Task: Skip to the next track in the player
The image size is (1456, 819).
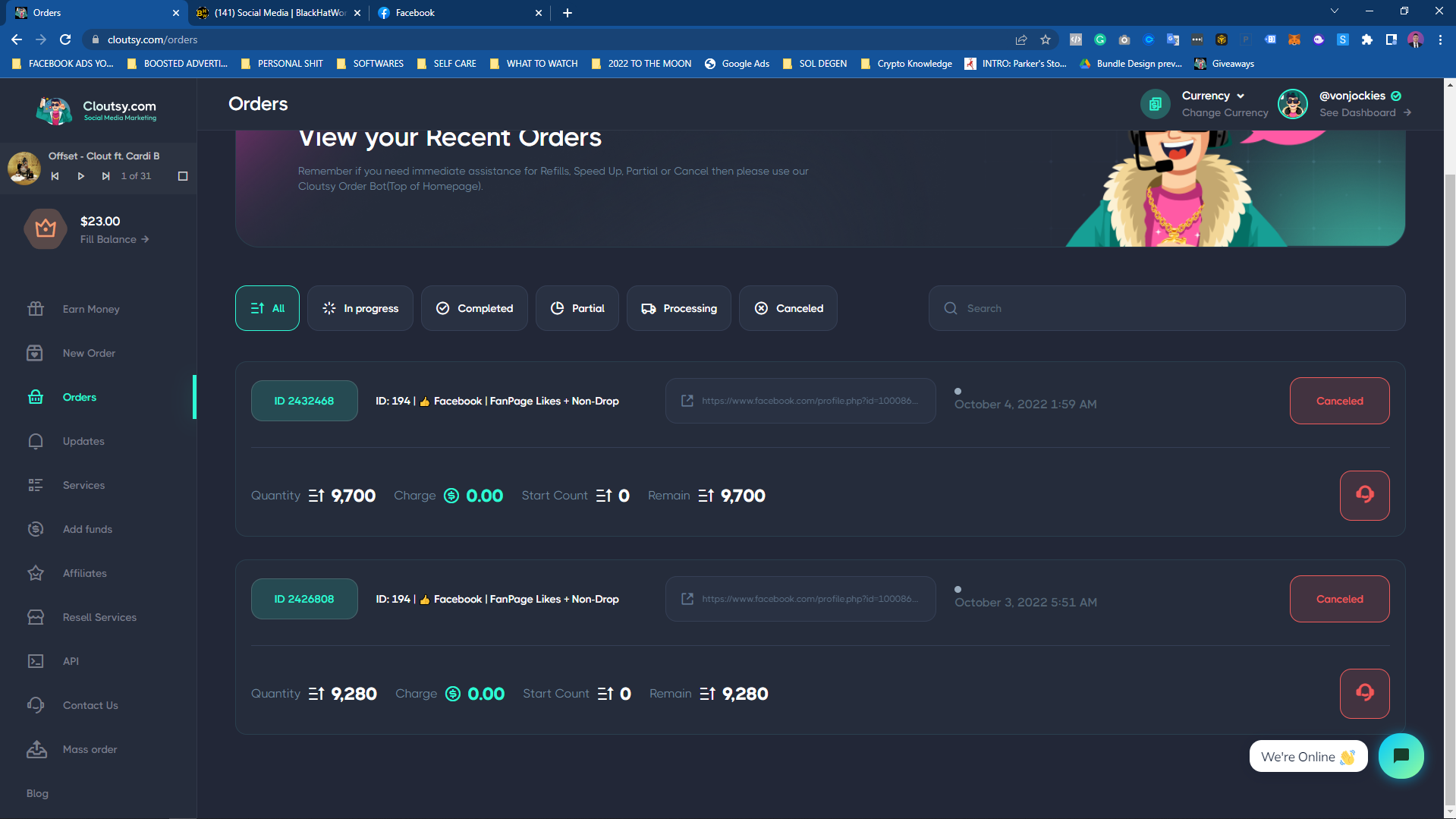Action: pos(105,176)
